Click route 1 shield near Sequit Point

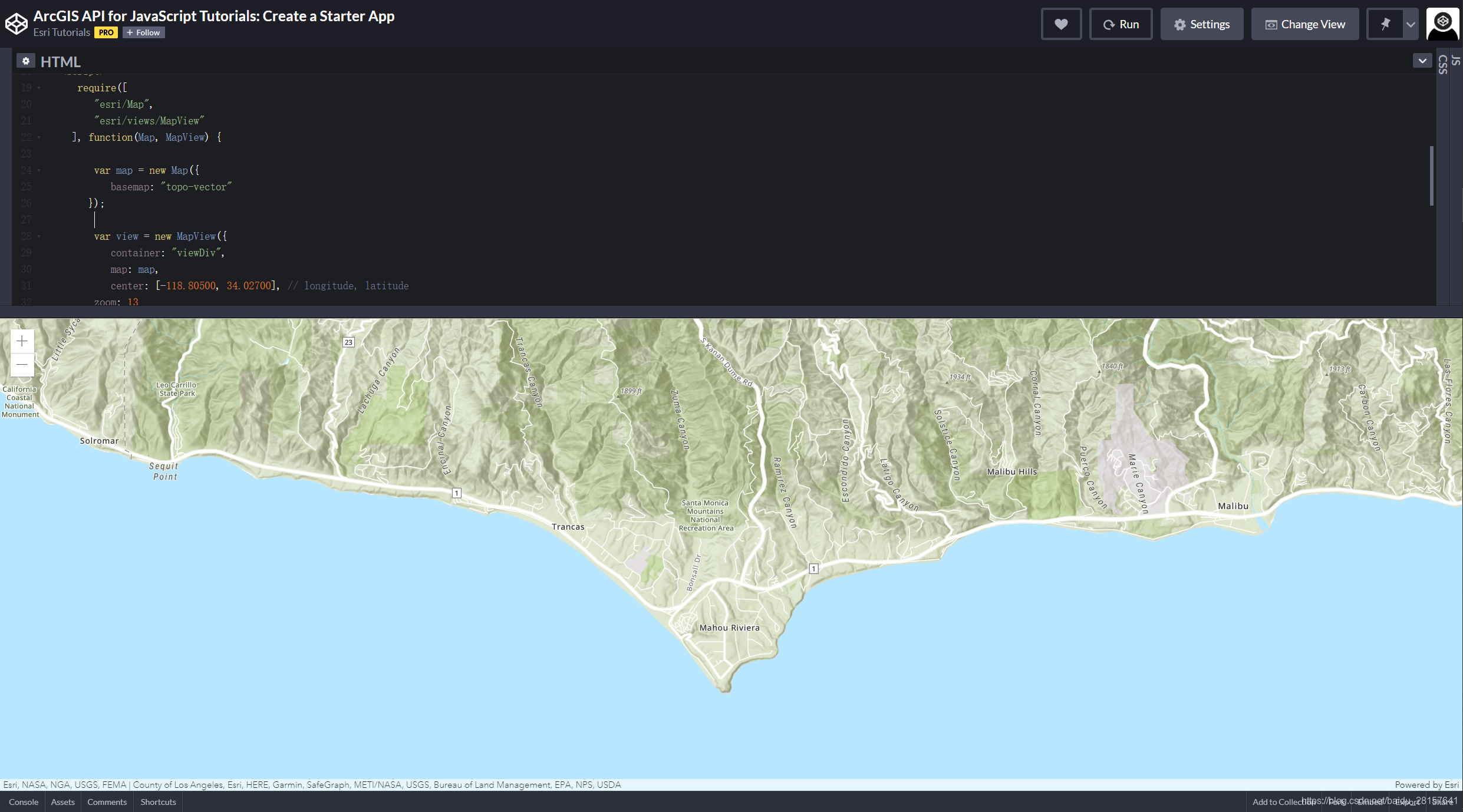click(x=456, y=493)
